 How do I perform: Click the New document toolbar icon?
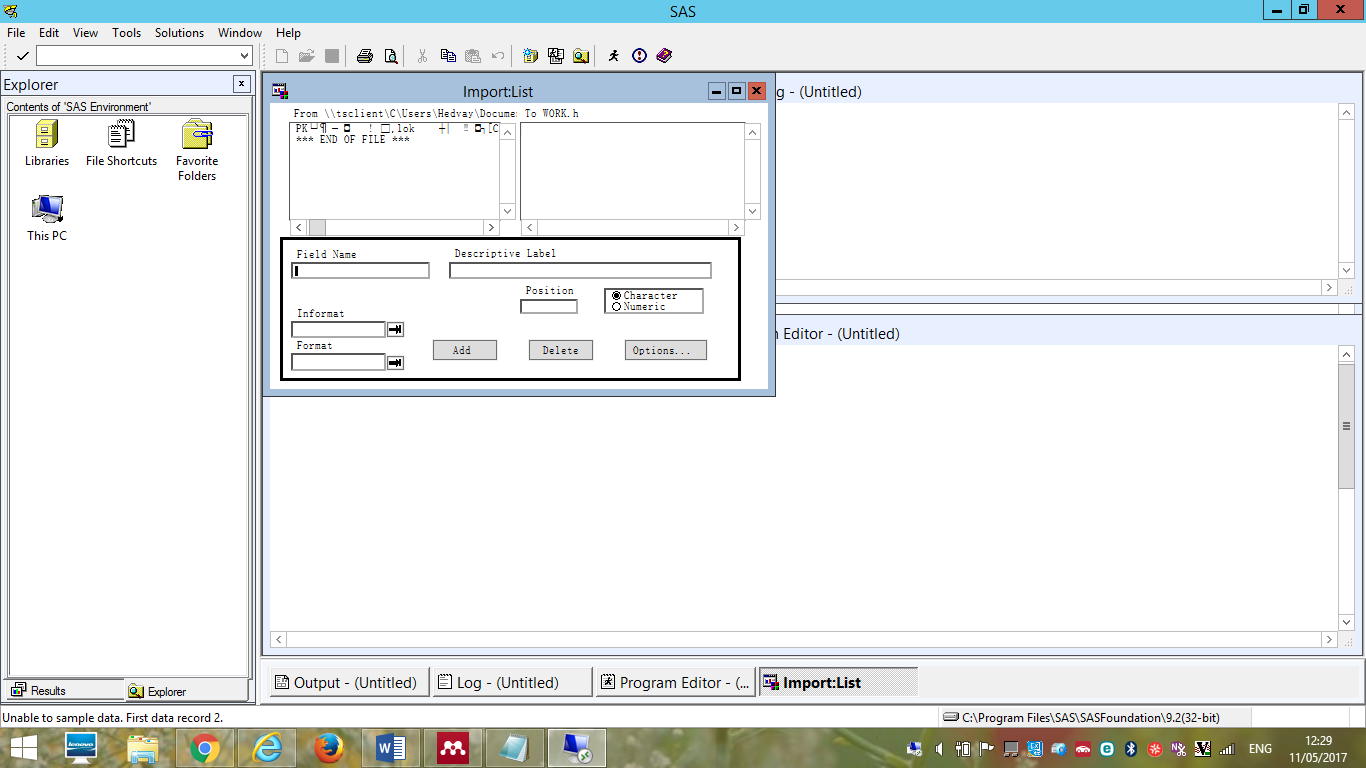[282, 56]
